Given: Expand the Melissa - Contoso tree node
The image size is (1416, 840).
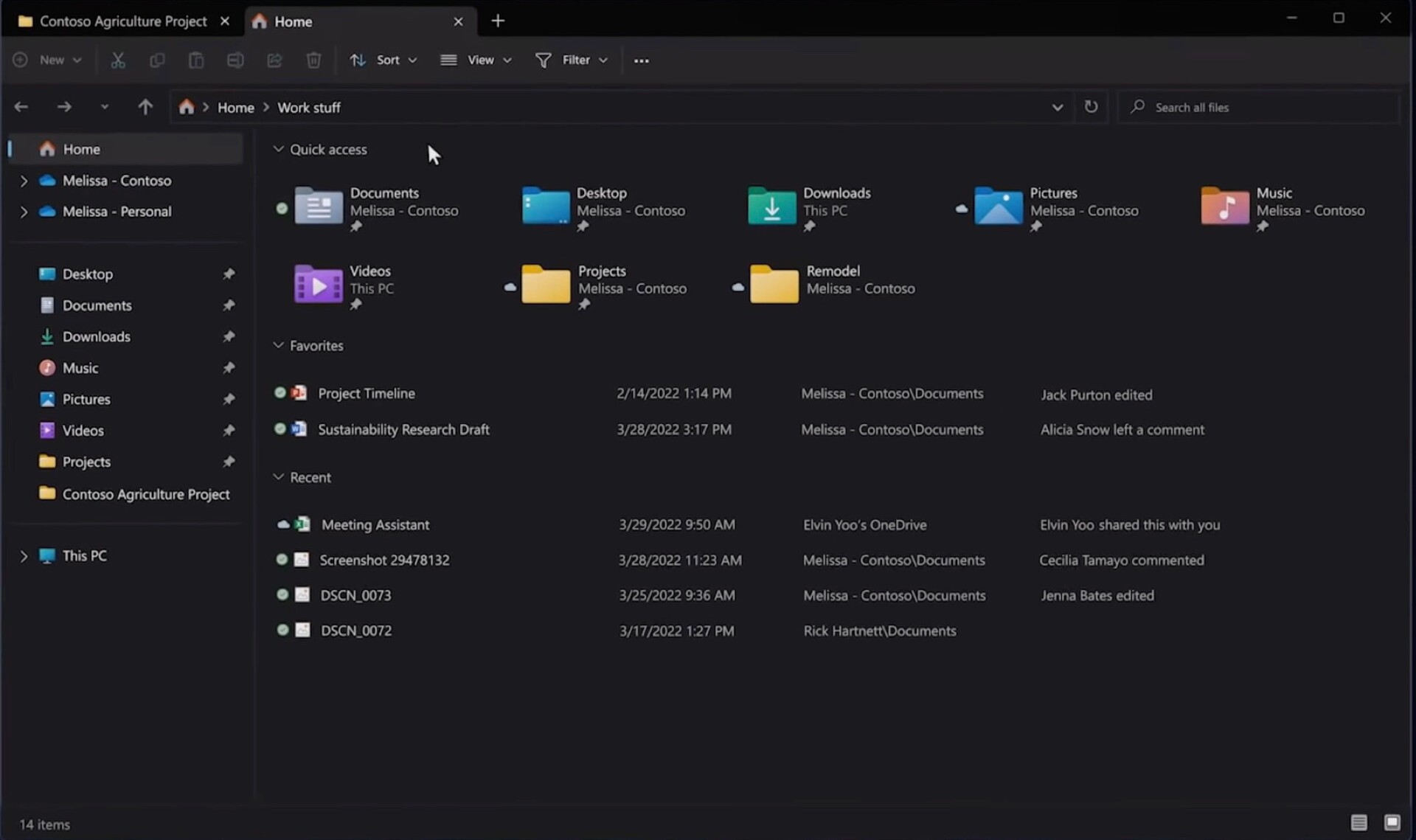Looking at the screenshot, I should coord(24,181).
